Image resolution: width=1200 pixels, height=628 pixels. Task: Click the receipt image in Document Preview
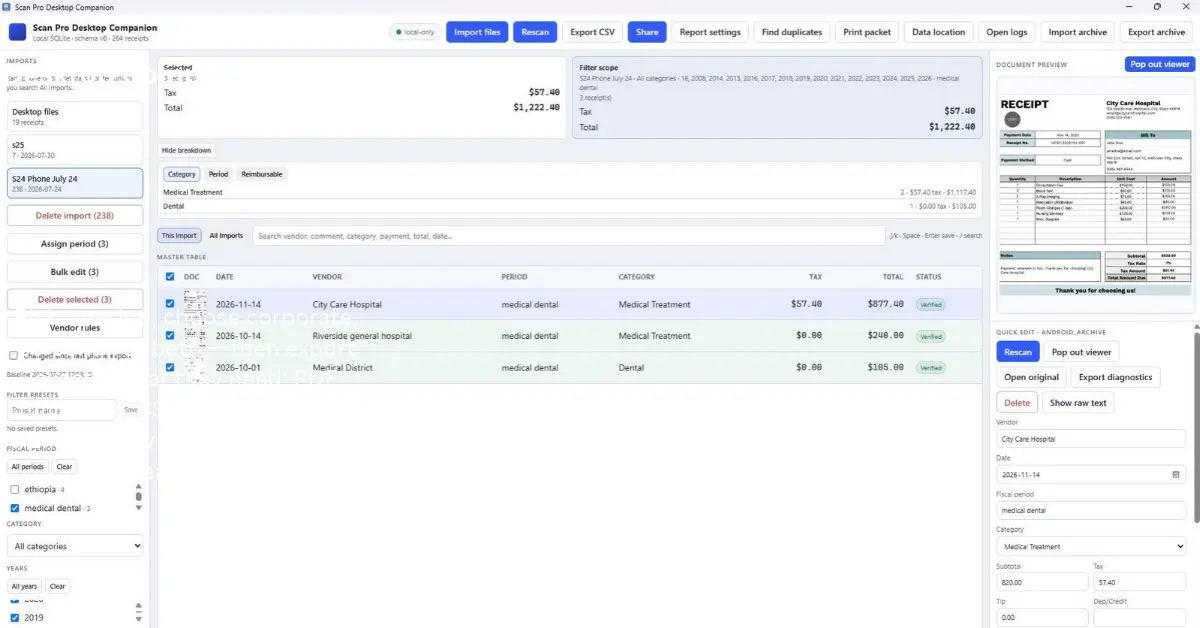coord(1096,195)
